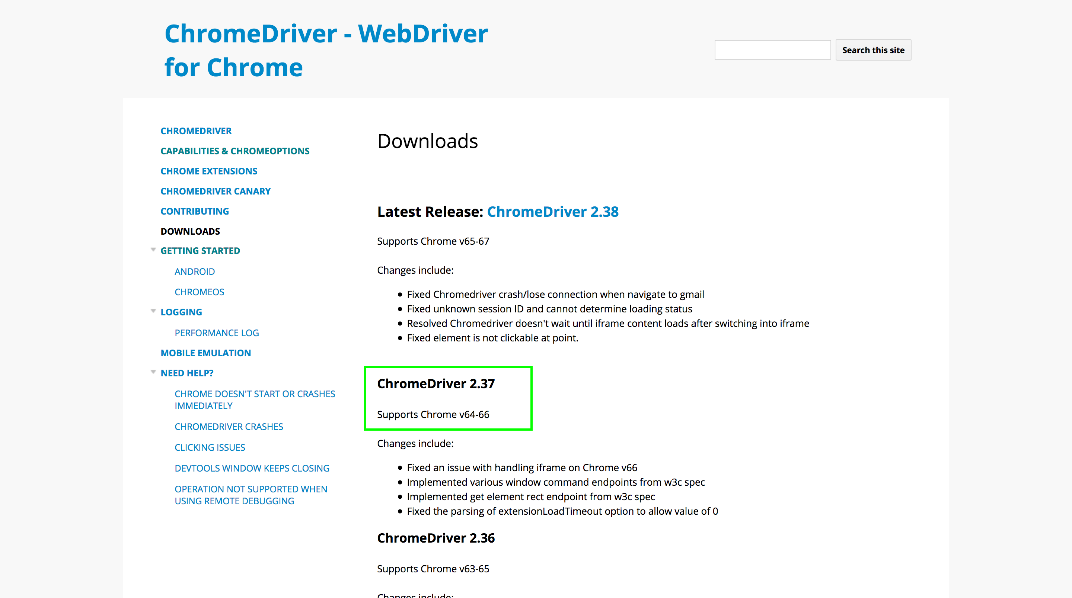Click the ChromeDriver - WebDriver for Chrome title
This screenshot has height=598, width=1072.
point(326,50)
